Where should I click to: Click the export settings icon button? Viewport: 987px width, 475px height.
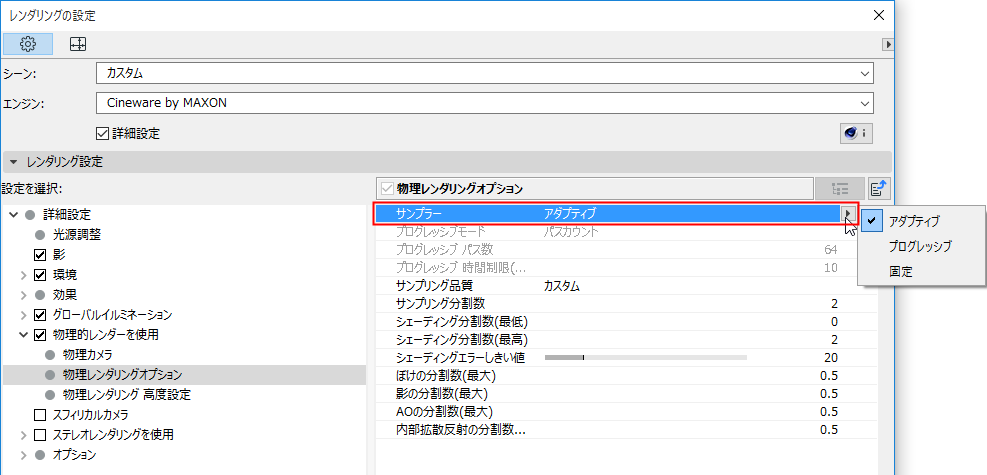click(x=878, y=188)
